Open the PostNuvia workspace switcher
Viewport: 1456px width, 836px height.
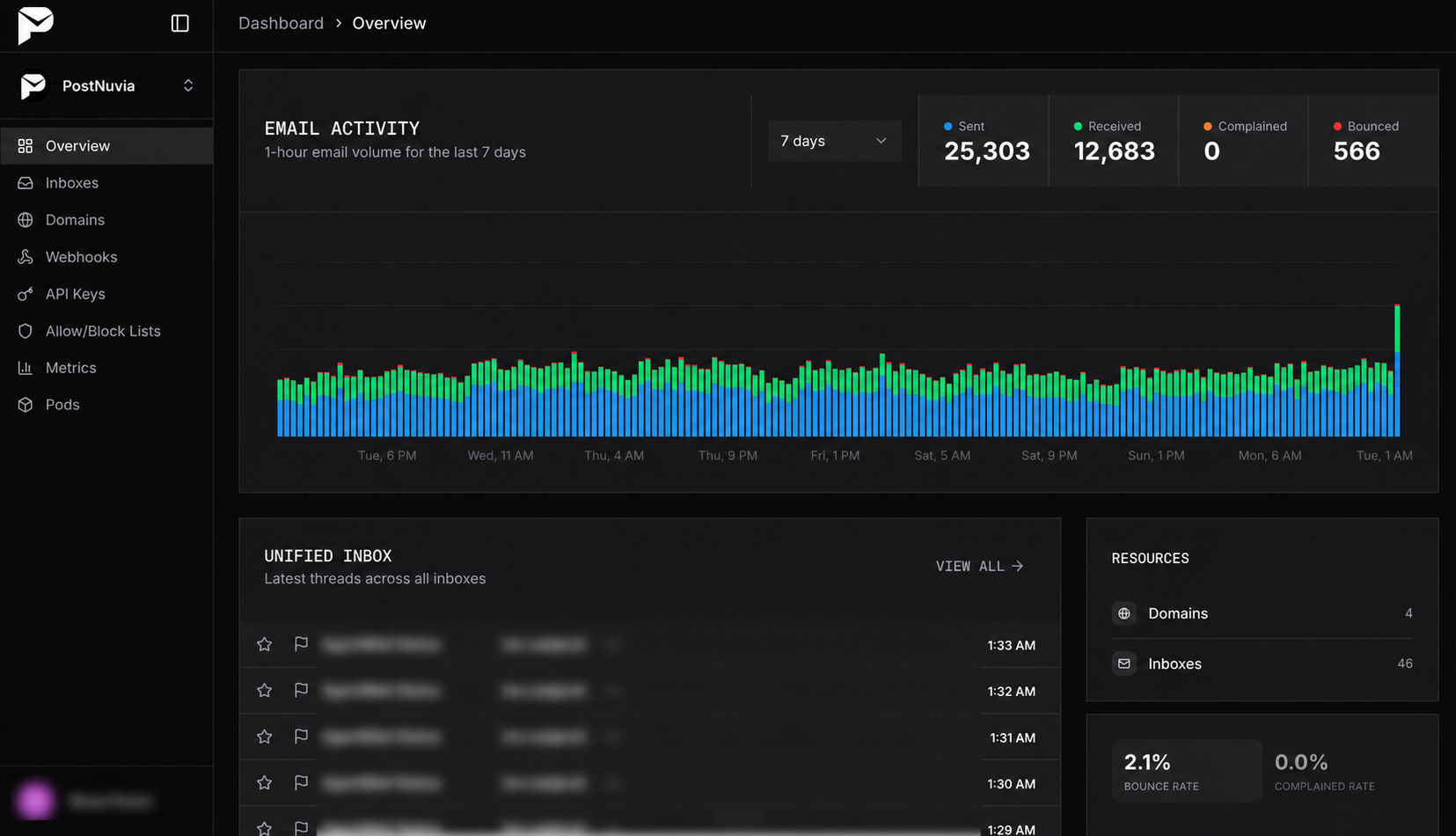(106, 85)
